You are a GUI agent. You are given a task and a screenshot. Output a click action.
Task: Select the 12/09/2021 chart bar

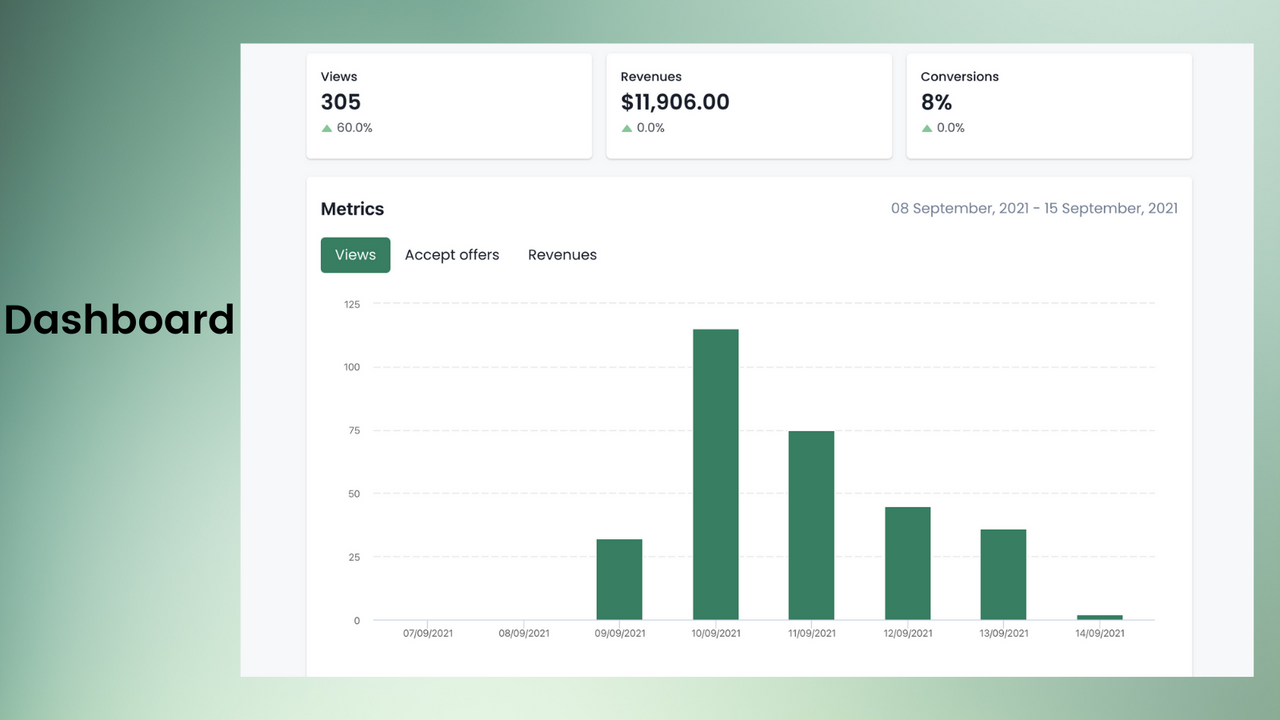pos(907,560)
